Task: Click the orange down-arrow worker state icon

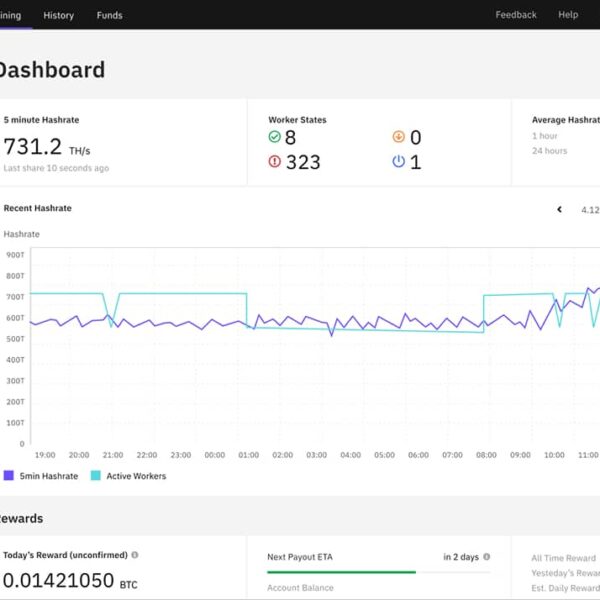Action: click(x=399, y=138)
